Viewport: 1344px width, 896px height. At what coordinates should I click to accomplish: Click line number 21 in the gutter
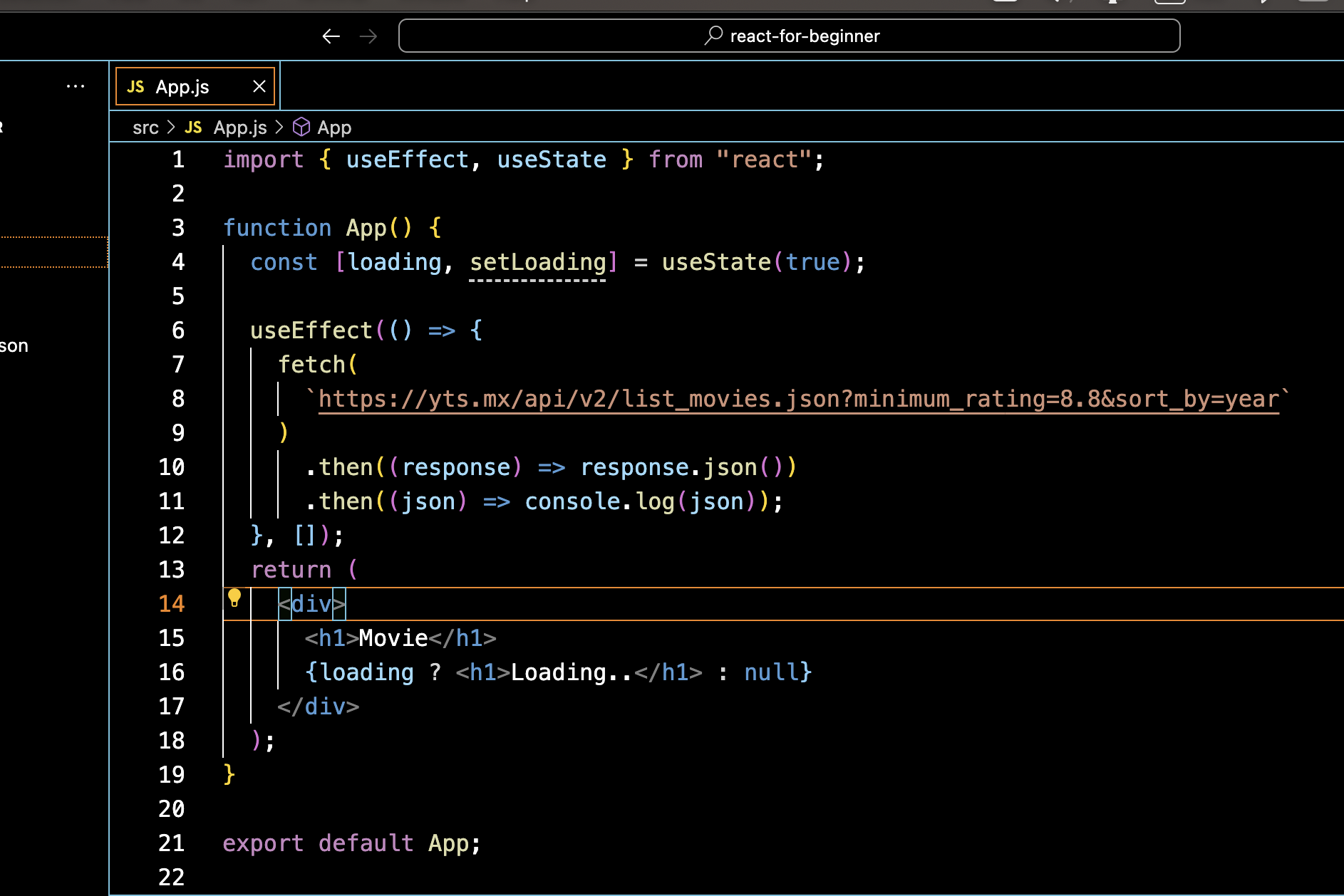(x=172, y=843)
